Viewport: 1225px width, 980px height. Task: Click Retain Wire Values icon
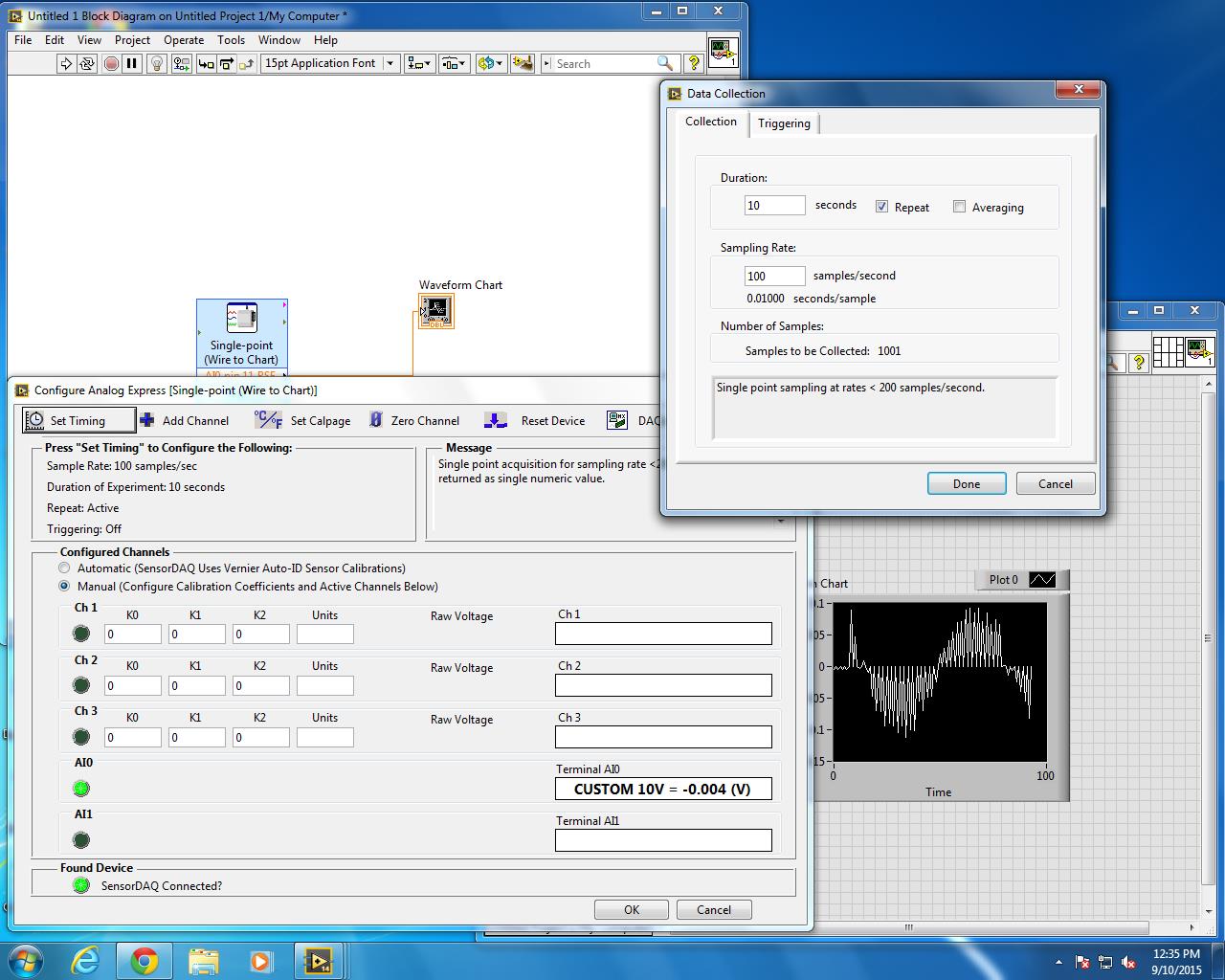coord(181,64)
